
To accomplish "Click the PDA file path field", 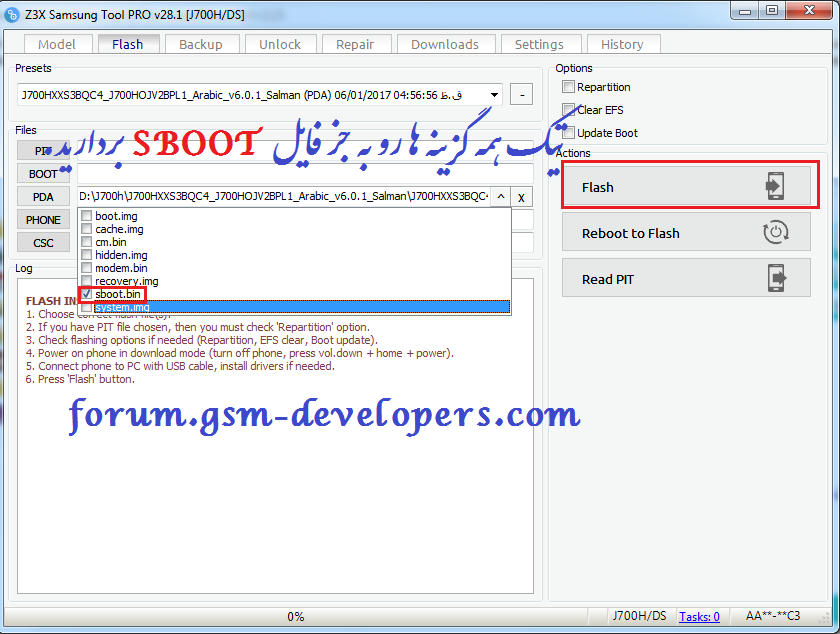I will click(284, 197).
